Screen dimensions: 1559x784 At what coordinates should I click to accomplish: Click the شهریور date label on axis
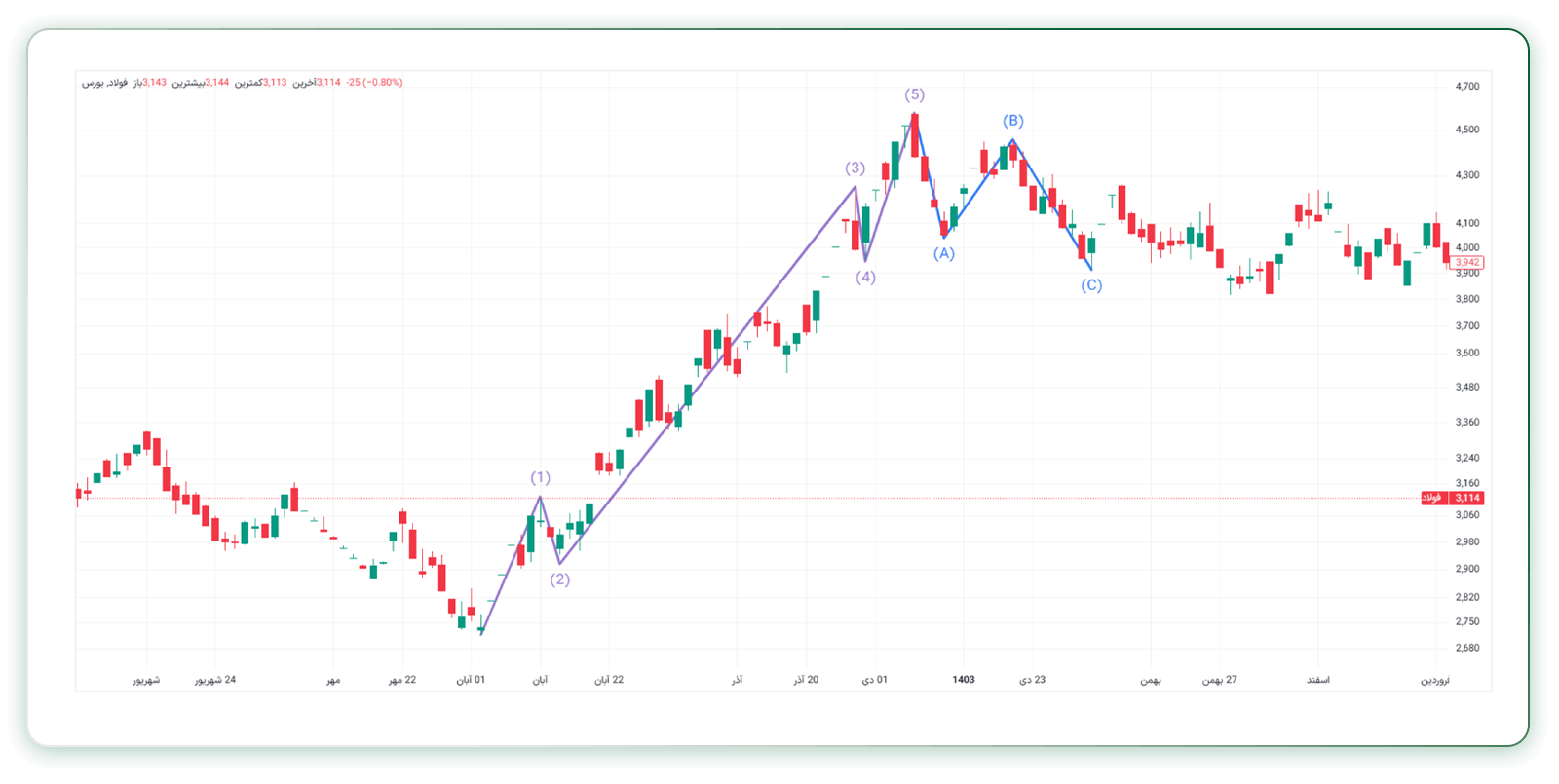146,680
